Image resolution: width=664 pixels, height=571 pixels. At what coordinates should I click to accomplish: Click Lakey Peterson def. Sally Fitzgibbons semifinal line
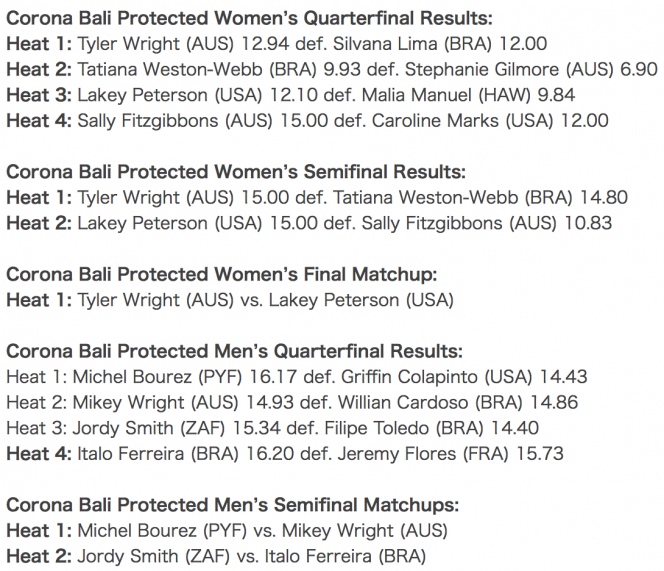point(309,223)
